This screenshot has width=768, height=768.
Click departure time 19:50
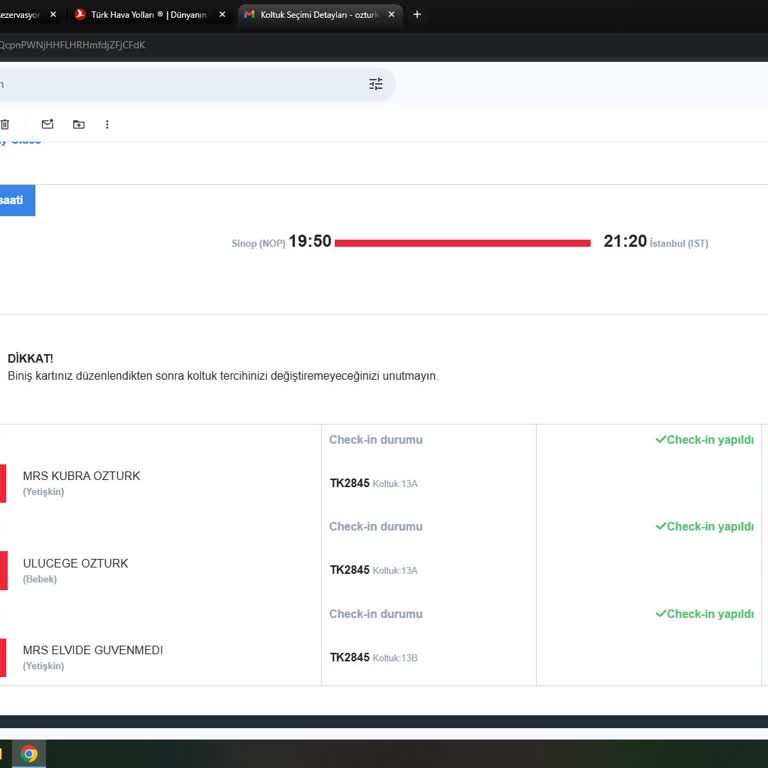[x=310, y=241]
